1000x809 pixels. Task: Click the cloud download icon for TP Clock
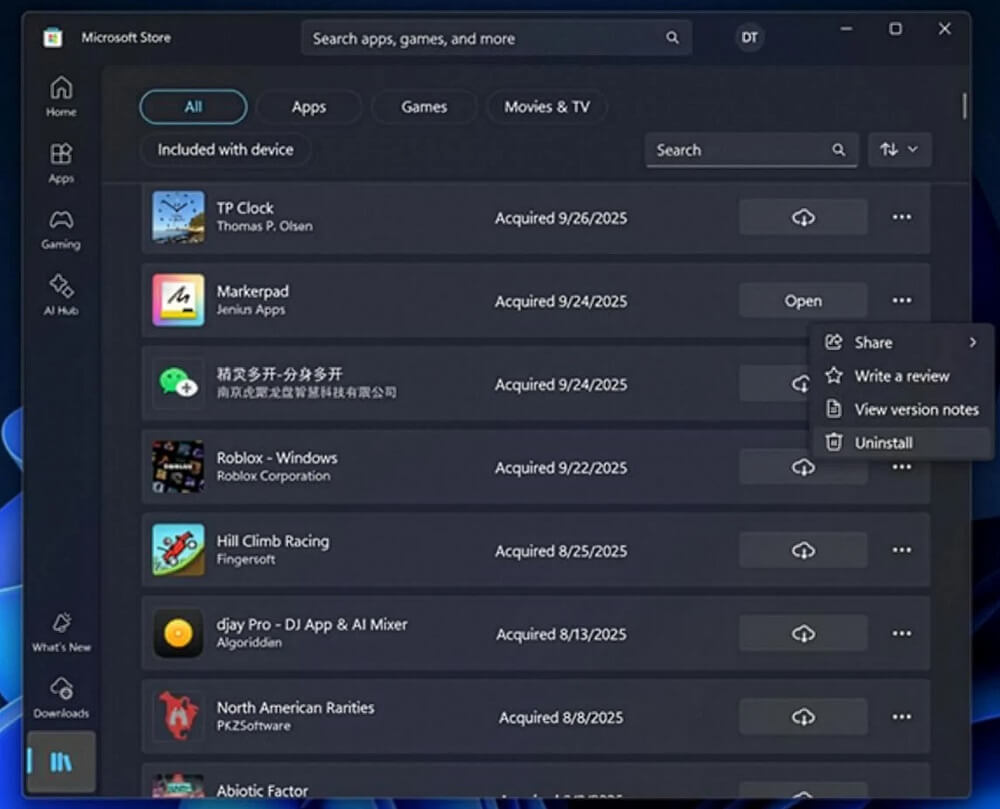pyautogui.click(x=803, y=217)
